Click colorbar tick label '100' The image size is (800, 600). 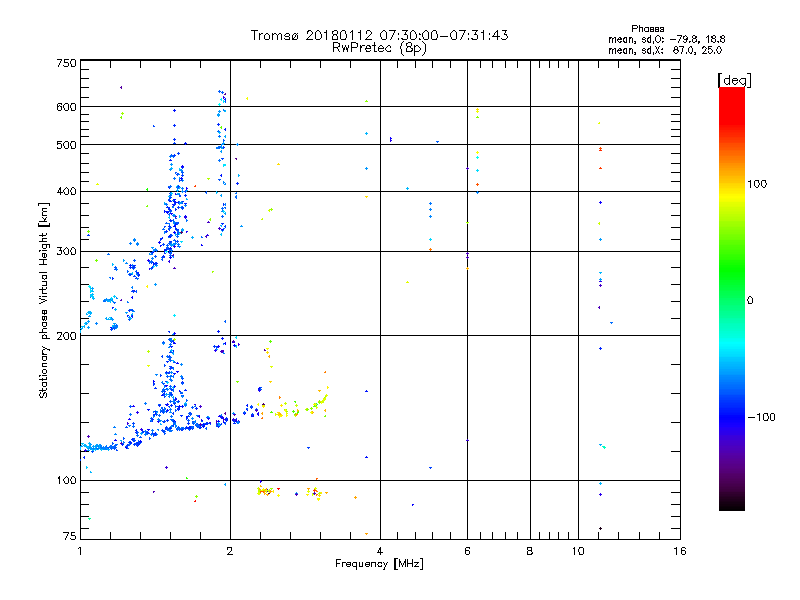pos(757,184)
